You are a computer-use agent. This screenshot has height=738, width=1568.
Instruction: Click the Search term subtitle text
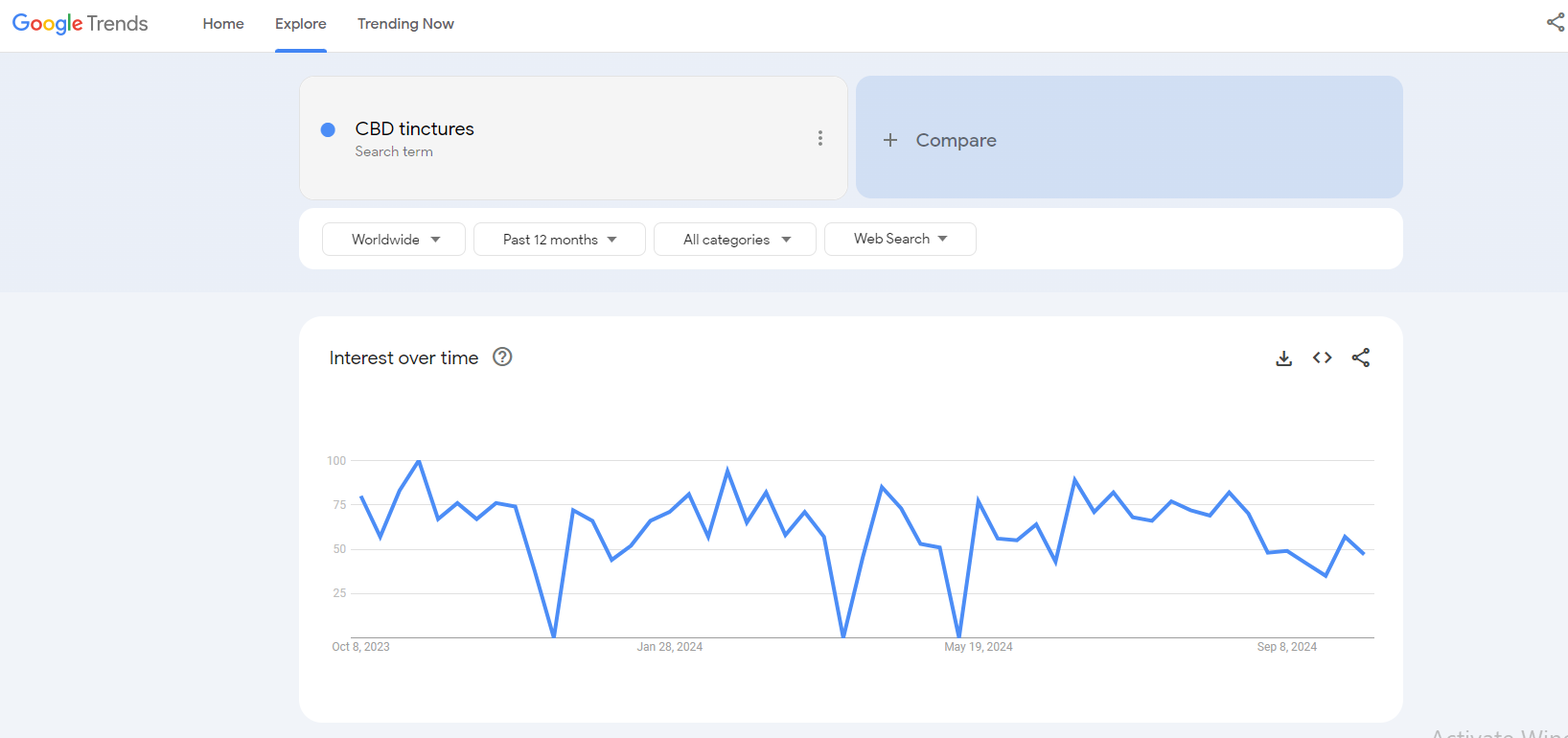coord(394,151)
